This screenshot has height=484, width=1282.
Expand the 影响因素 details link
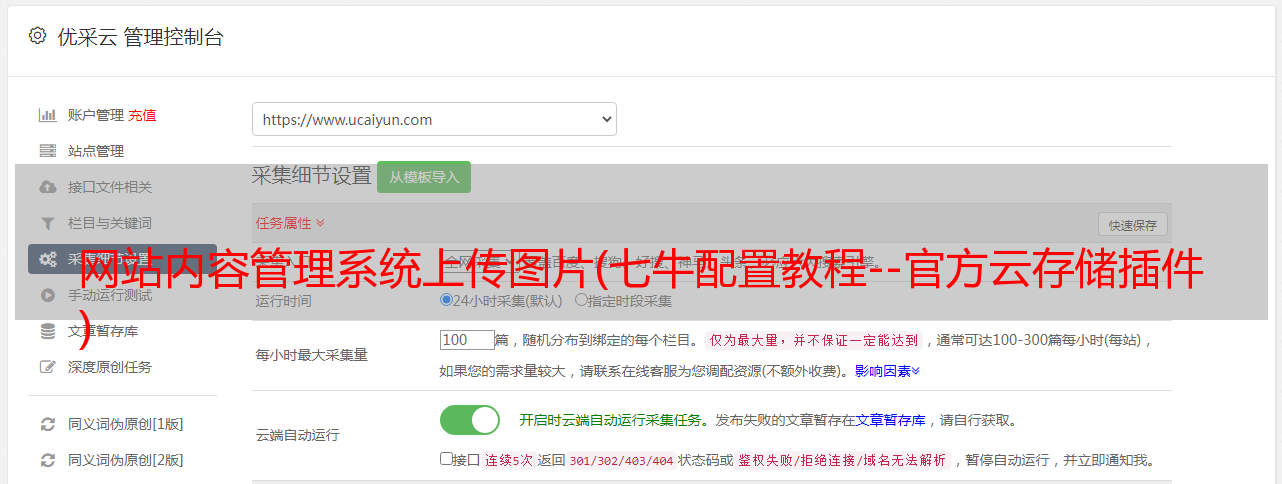pos(887,371)
